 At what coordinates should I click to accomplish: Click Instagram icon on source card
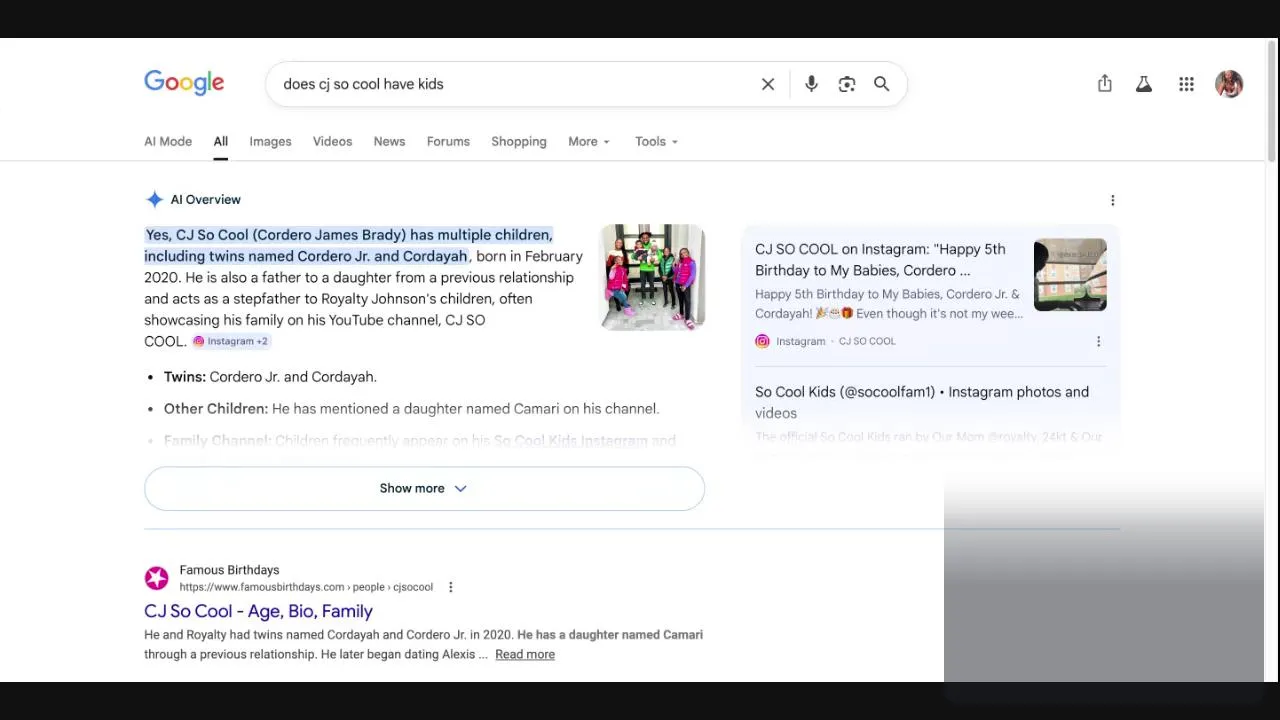click(x=762, y=341)
